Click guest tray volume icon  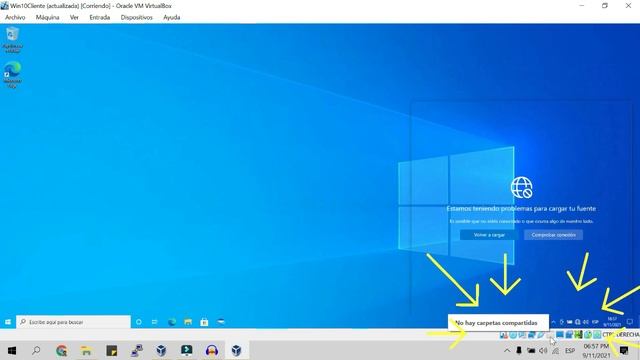click(x=585, y=322)
